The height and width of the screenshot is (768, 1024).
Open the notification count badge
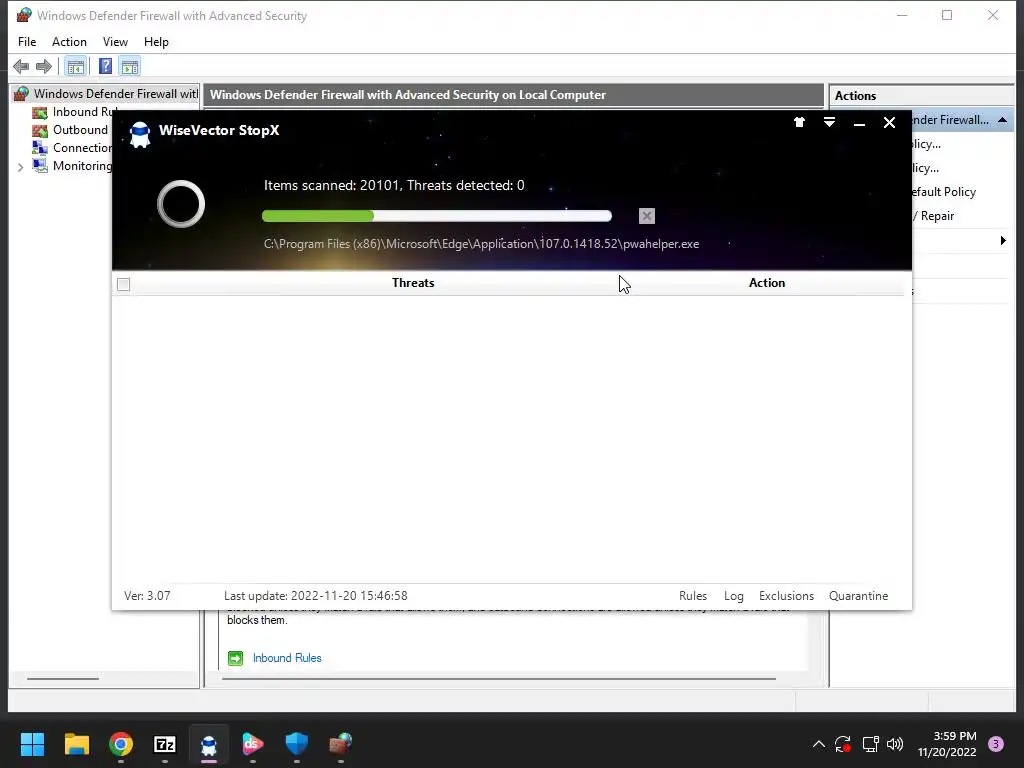996,744
